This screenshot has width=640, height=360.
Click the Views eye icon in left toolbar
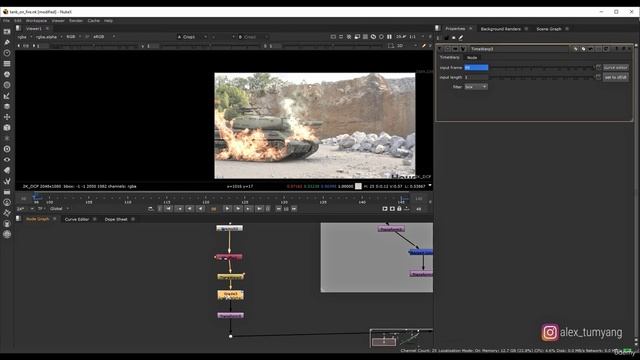pos(7,160)
